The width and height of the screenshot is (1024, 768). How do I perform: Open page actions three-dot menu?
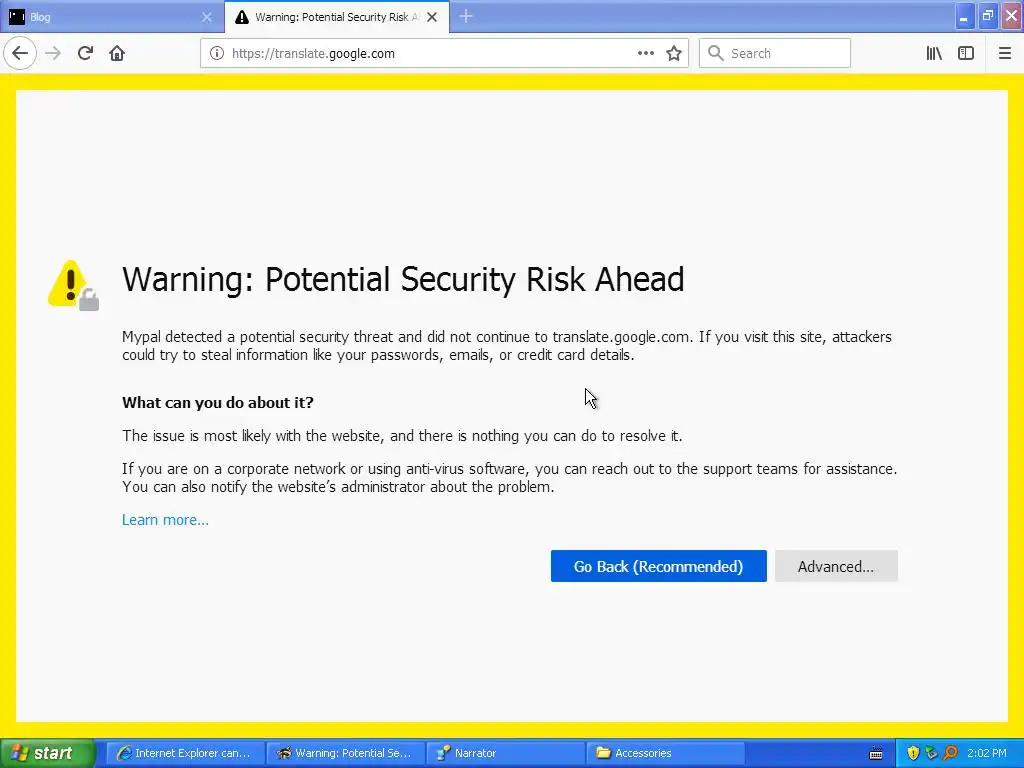tap(646, 53)
